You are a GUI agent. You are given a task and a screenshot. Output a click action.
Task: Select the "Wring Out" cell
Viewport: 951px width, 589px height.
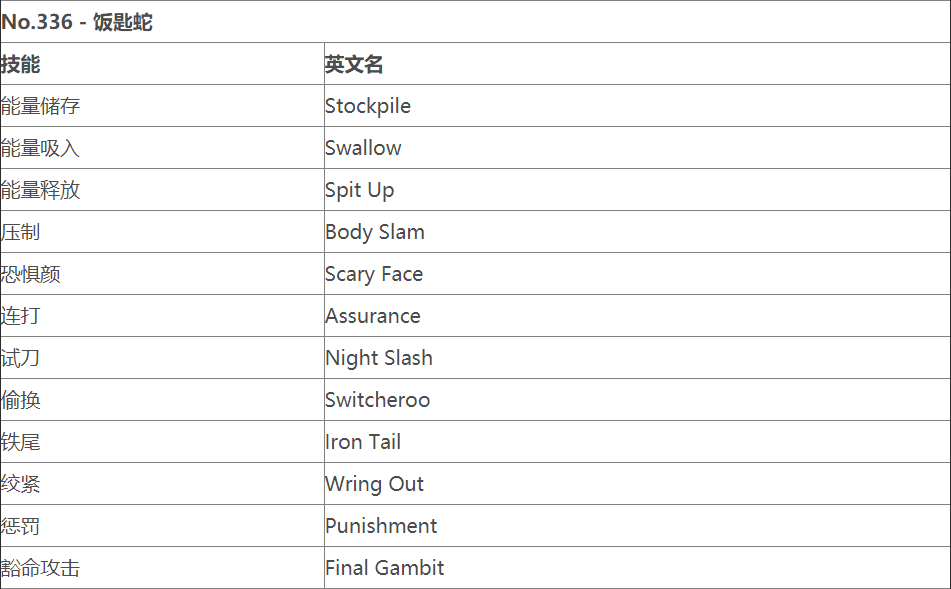pos(375,484)
